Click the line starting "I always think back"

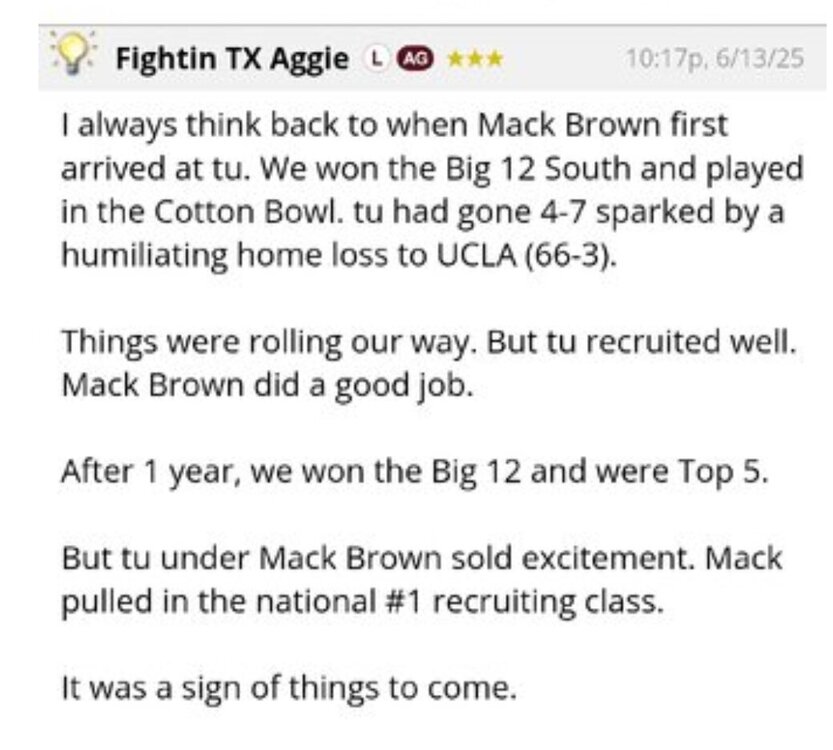[395, 126]
